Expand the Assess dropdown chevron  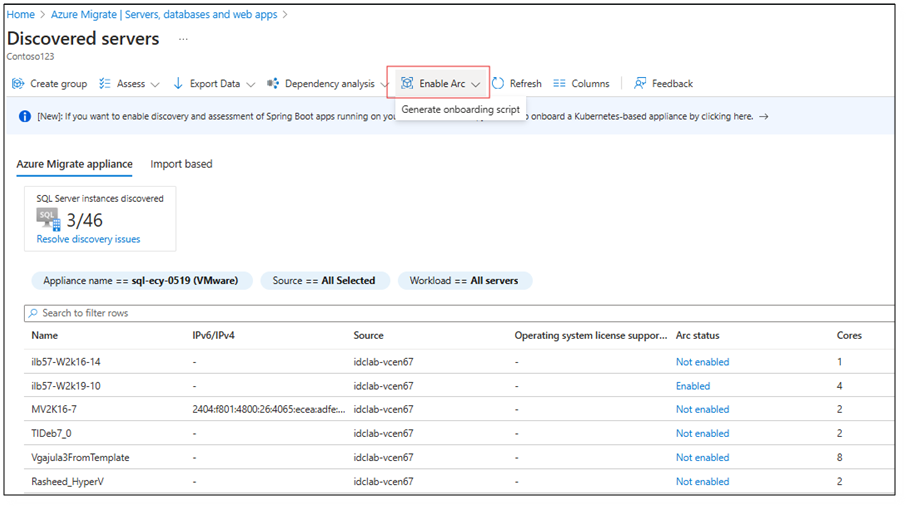point(155,84)
